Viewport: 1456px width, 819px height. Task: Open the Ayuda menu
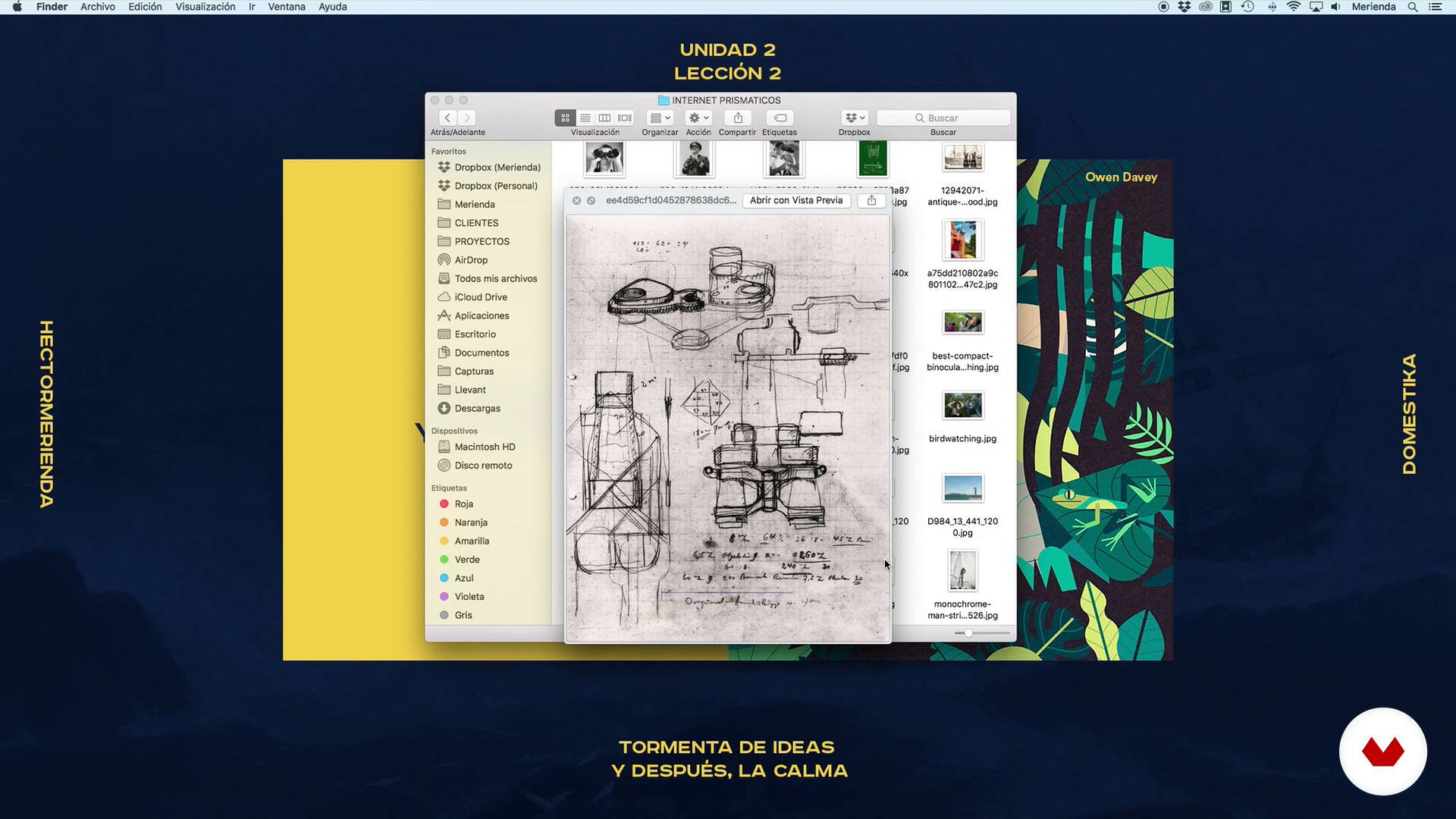333,7
